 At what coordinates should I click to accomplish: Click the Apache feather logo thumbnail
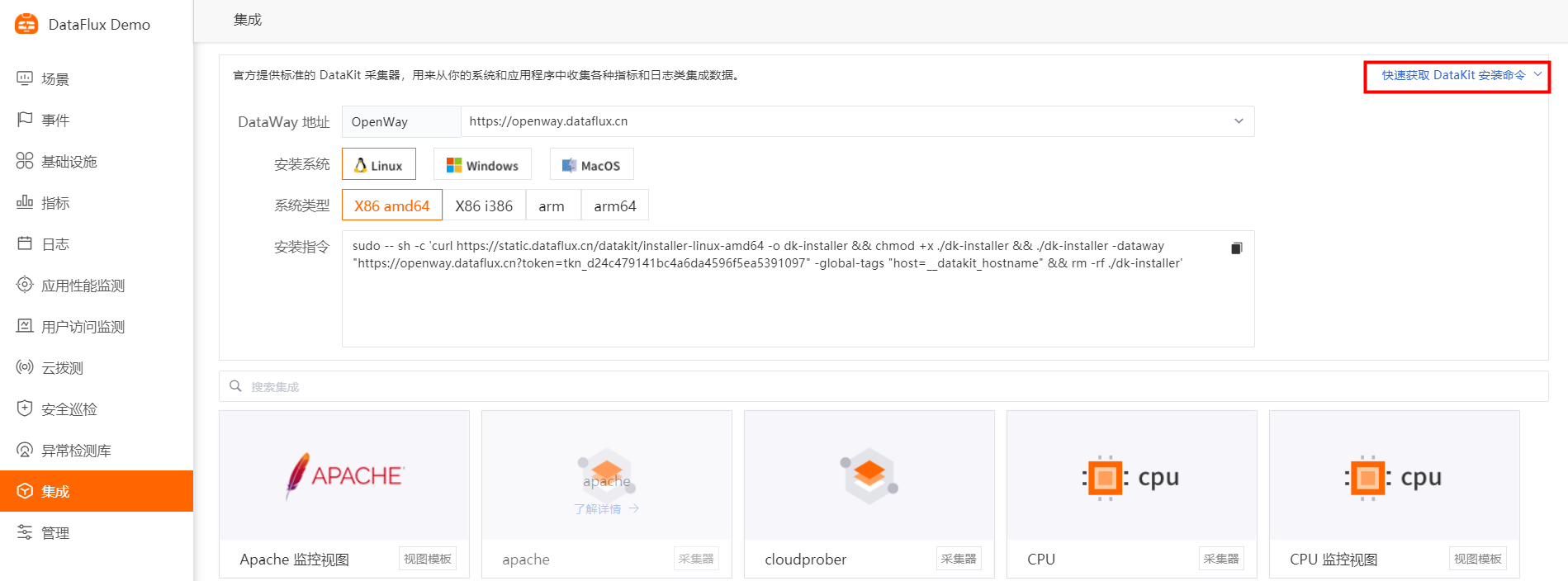click(344, 475)
